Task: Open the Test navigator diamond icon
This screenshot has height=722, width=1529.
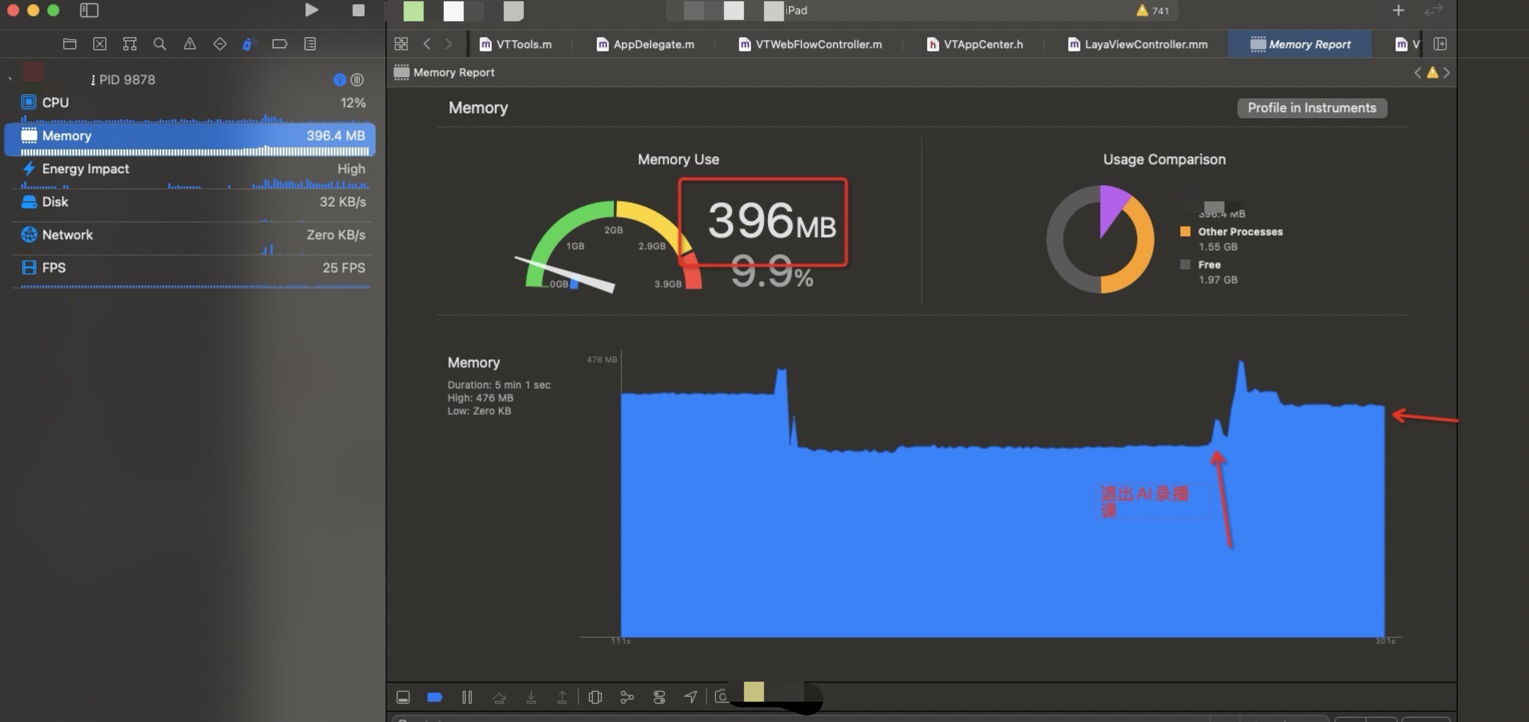Action: tap(220, 44)
